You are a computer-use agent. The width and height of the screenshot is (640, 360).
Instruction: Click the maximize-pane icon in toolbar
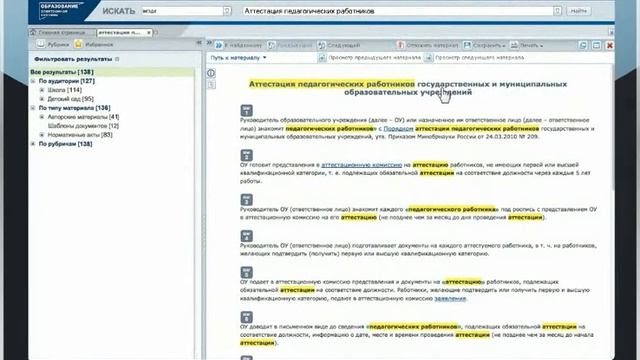tap(596, 45)
